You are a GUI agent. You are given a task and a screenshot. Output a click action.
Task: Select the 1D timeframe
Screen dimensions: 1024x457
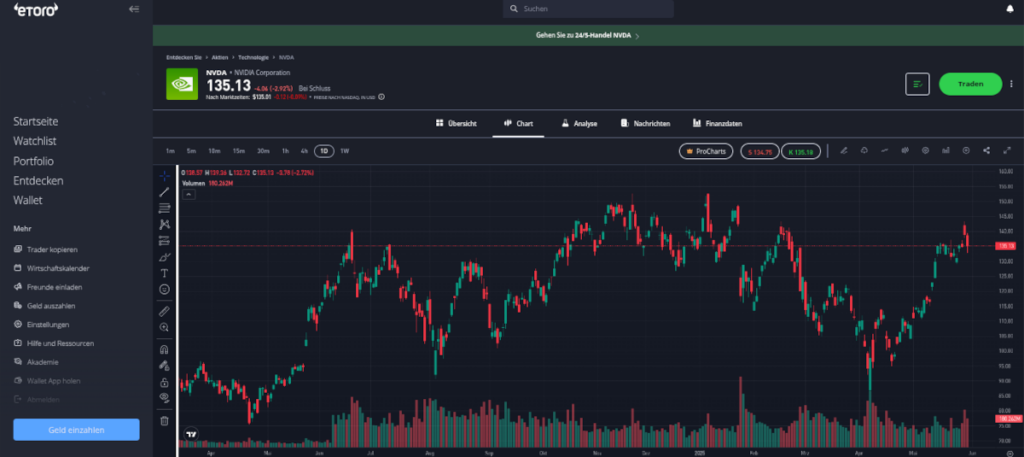pos(324,151)
